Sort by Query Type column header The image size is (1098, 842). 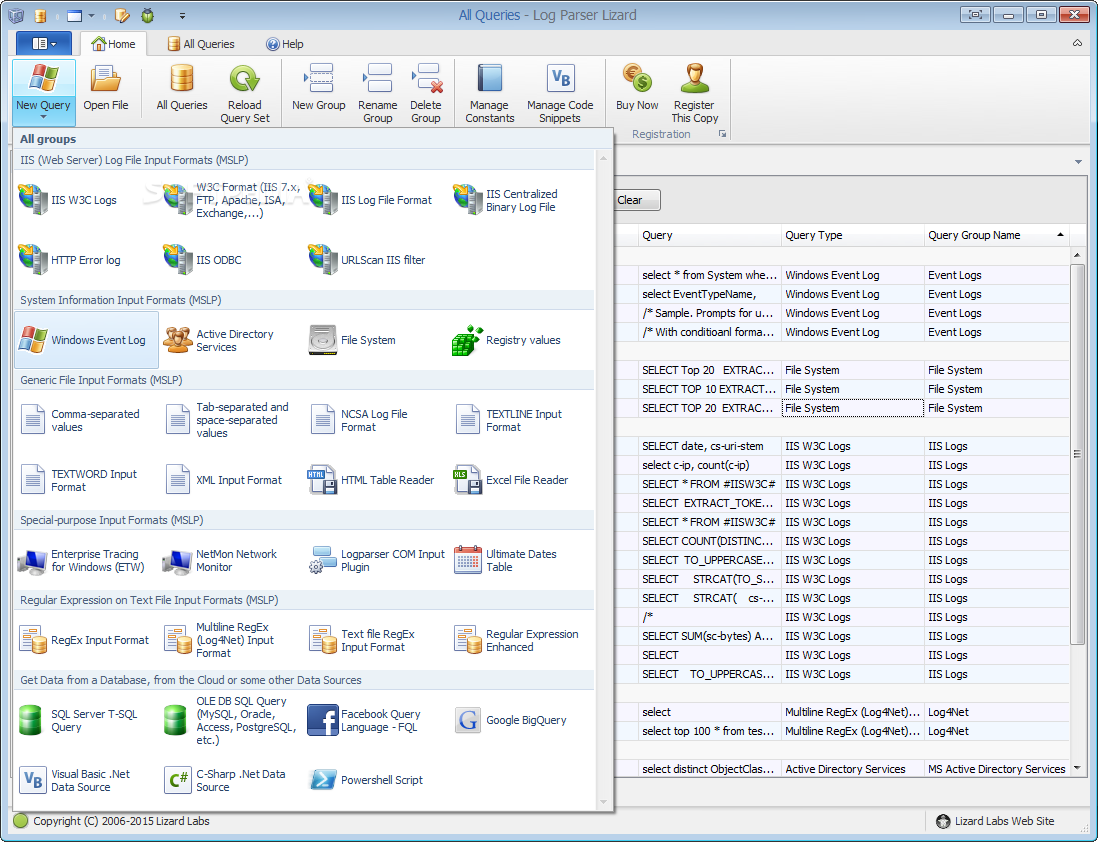pos(852,235)
